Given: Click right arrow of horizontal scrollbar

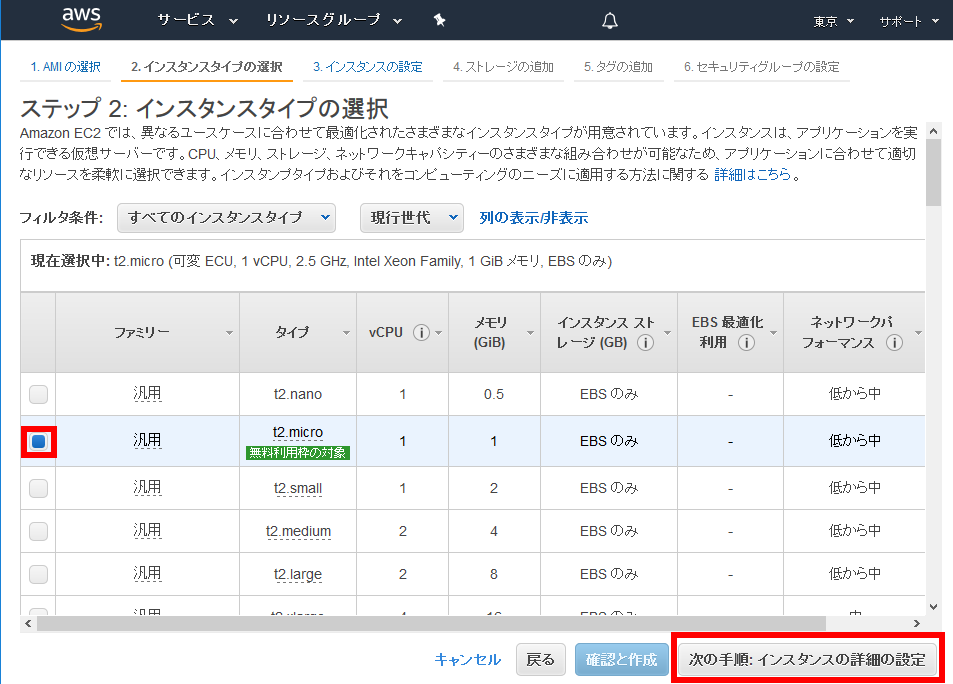Looking at the screenshot, I should (917, 623).
